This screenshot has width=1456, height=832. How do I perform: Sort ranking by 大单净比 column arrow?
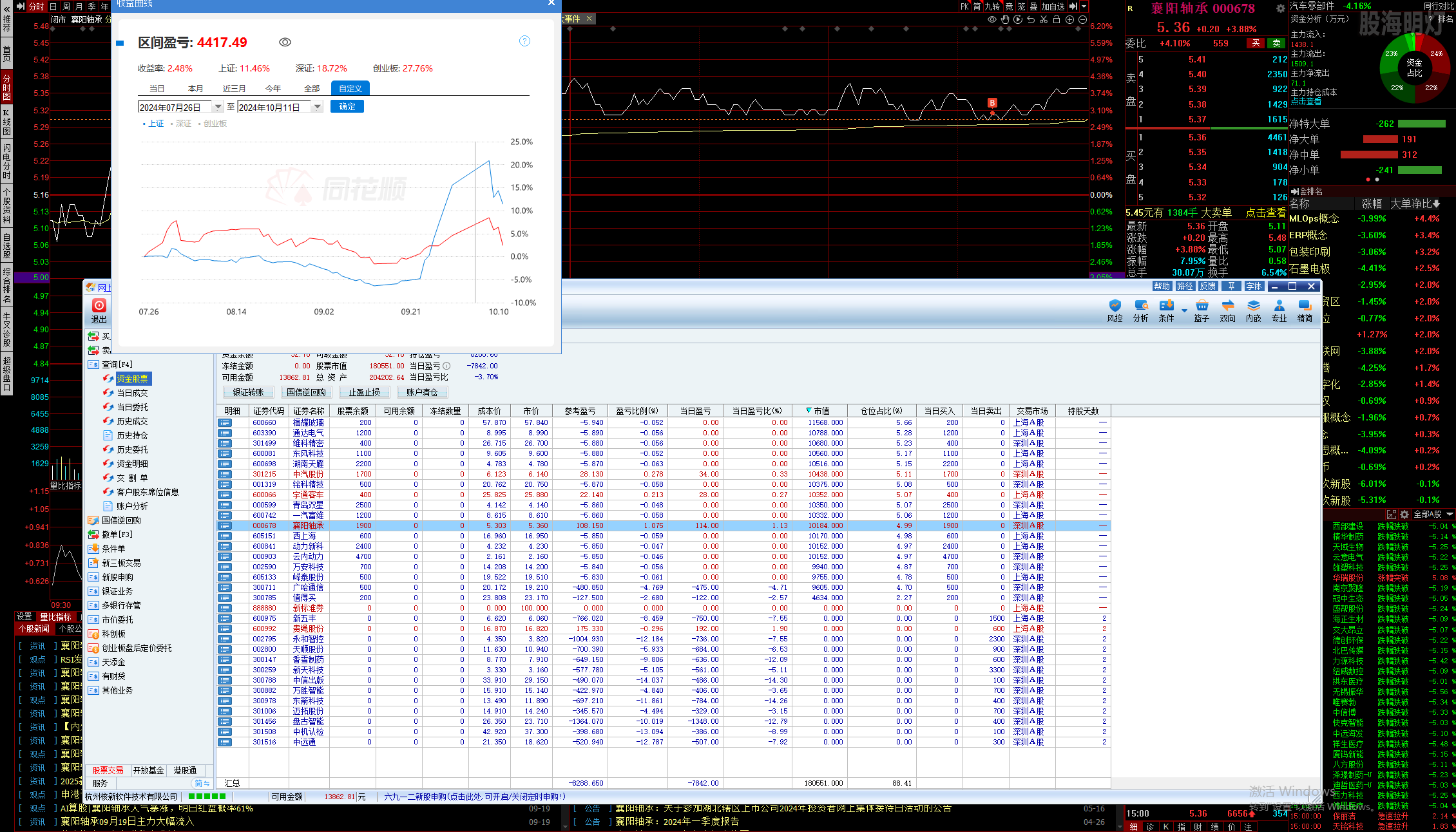pos(1437,204)
